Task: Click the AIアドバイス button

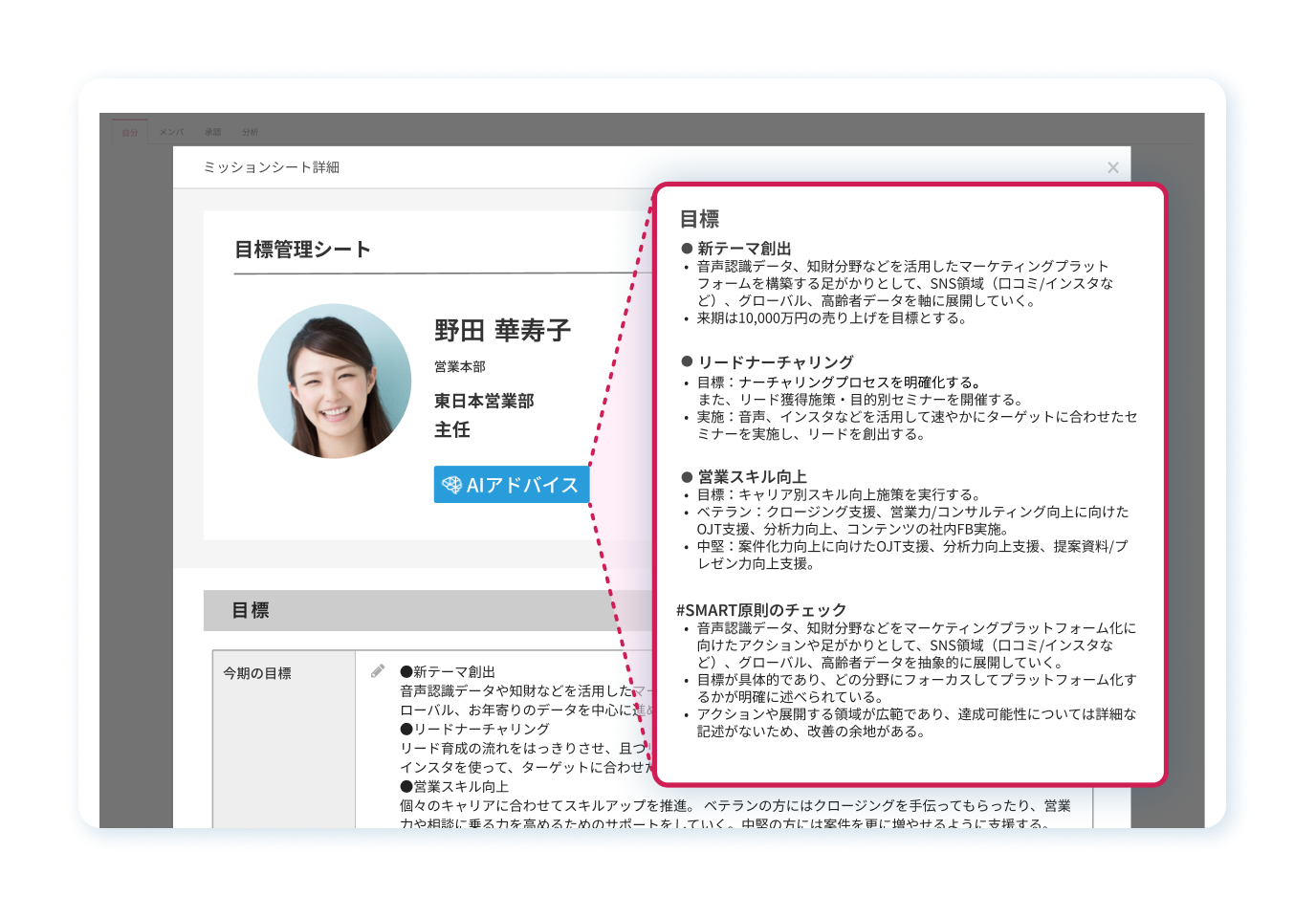Action: click(x=511, y=485)
